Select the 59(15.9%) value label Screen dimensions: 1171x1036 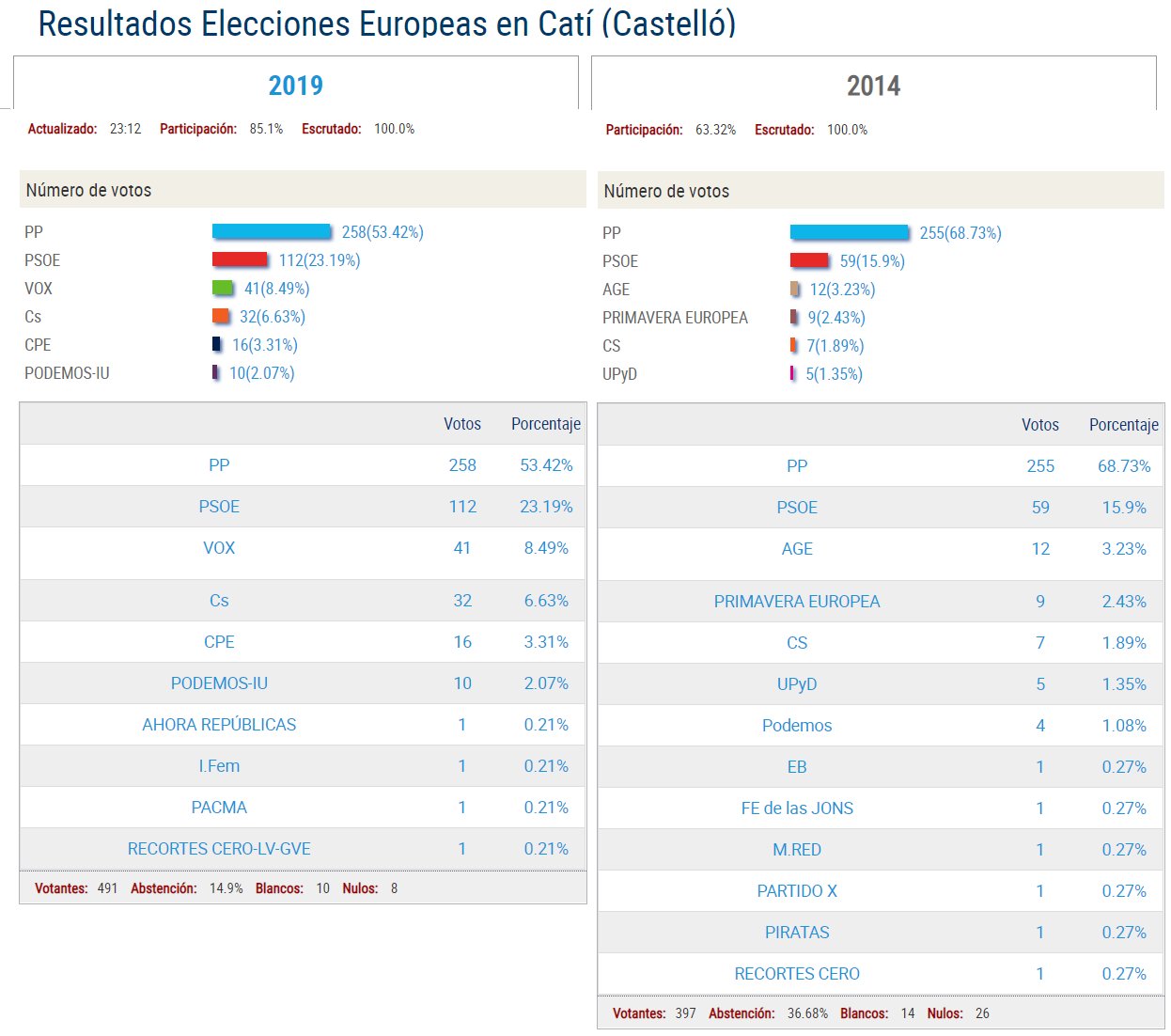(x=872, y=261)
